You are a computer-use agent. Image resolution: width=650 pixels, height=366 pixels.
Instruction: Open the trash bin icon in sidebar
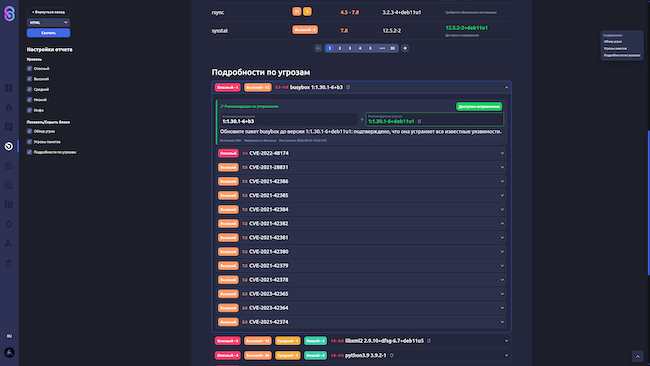(x=9, y=263)
